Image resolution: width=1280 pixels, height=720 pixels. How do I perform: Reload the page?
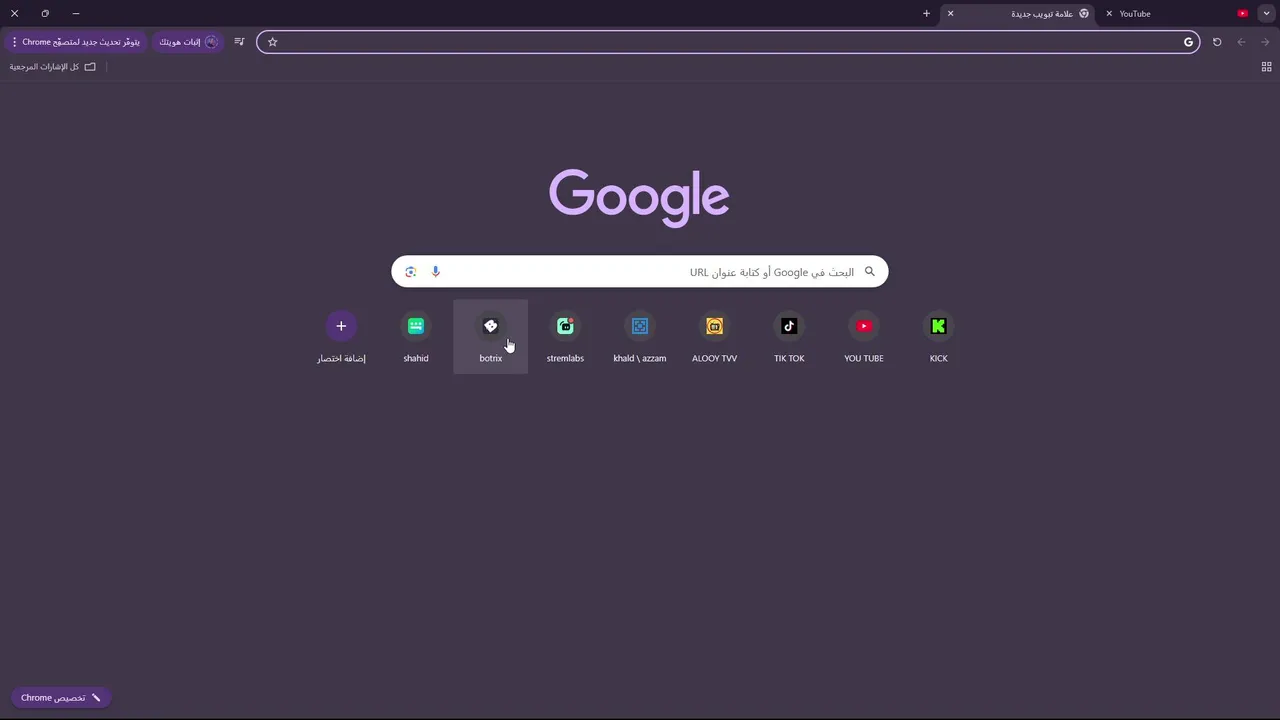[1217, 42]
